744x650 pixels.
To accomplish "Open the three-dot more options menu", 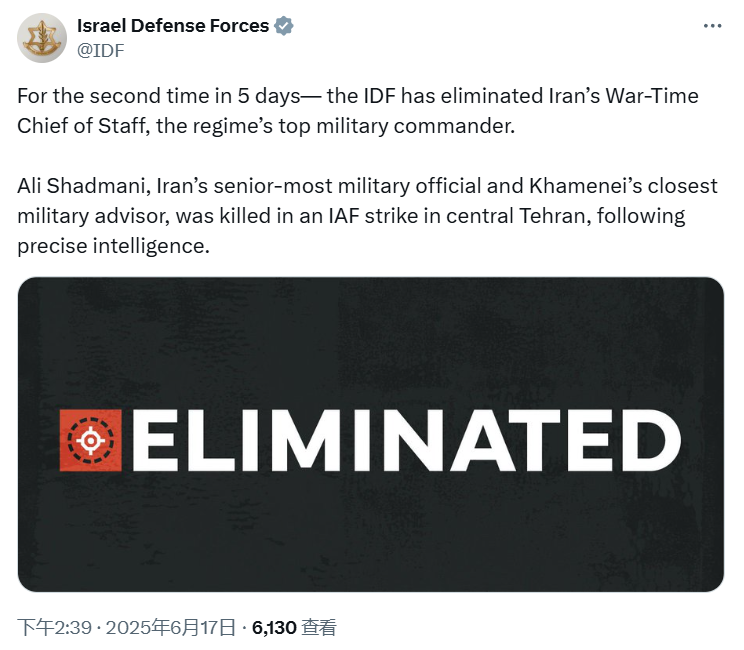I will coord(712,27).
